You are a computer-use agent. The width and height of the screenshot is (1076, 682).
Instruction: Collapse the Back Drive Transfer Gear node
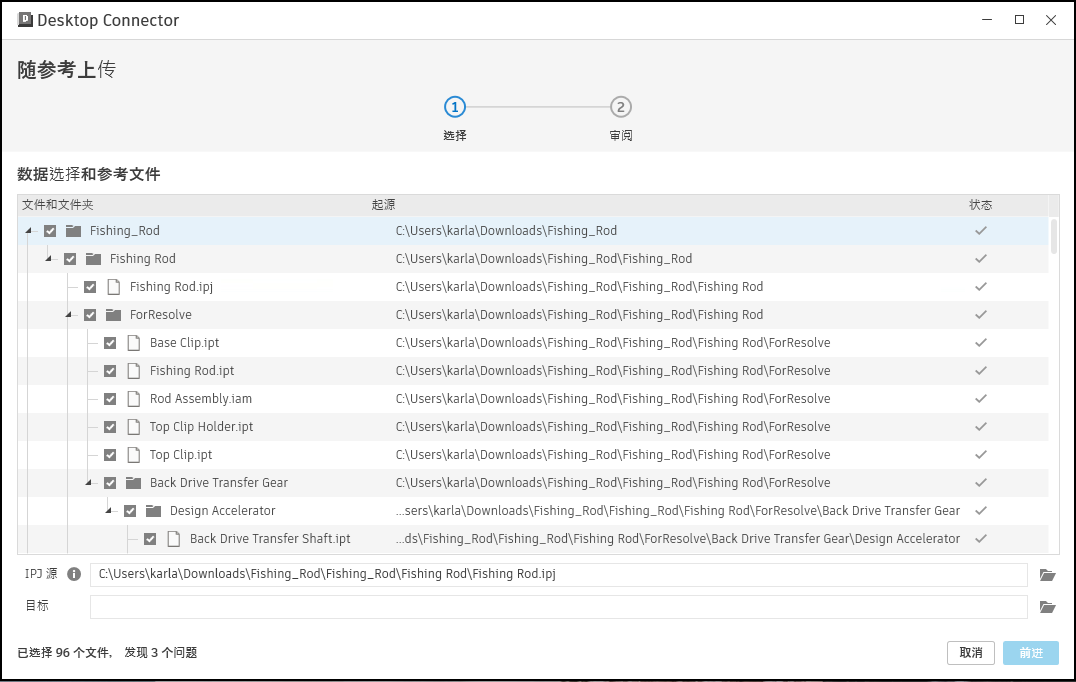click(x=89, y=483)
